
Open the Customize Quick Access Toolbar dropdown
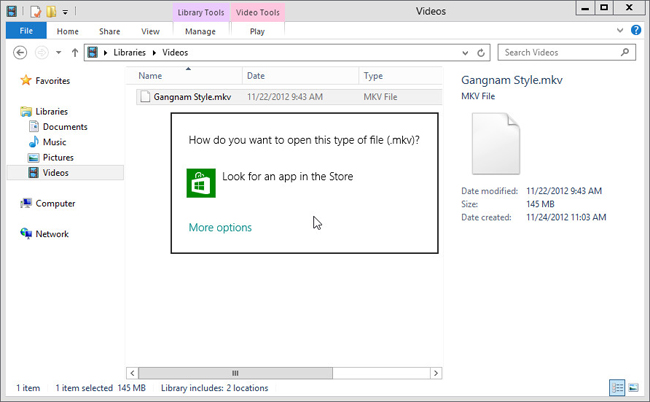[x=65, y=12]
